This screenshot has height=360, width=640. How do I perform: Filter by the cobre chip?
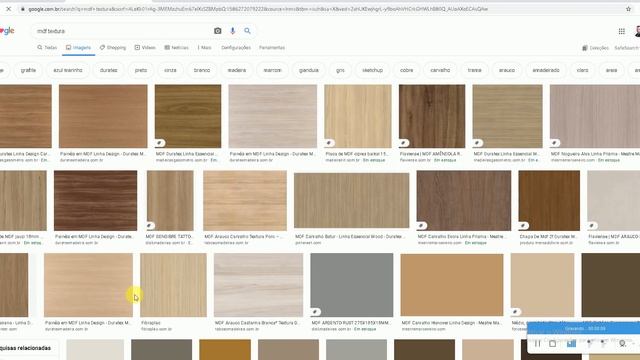click(407, 70)
